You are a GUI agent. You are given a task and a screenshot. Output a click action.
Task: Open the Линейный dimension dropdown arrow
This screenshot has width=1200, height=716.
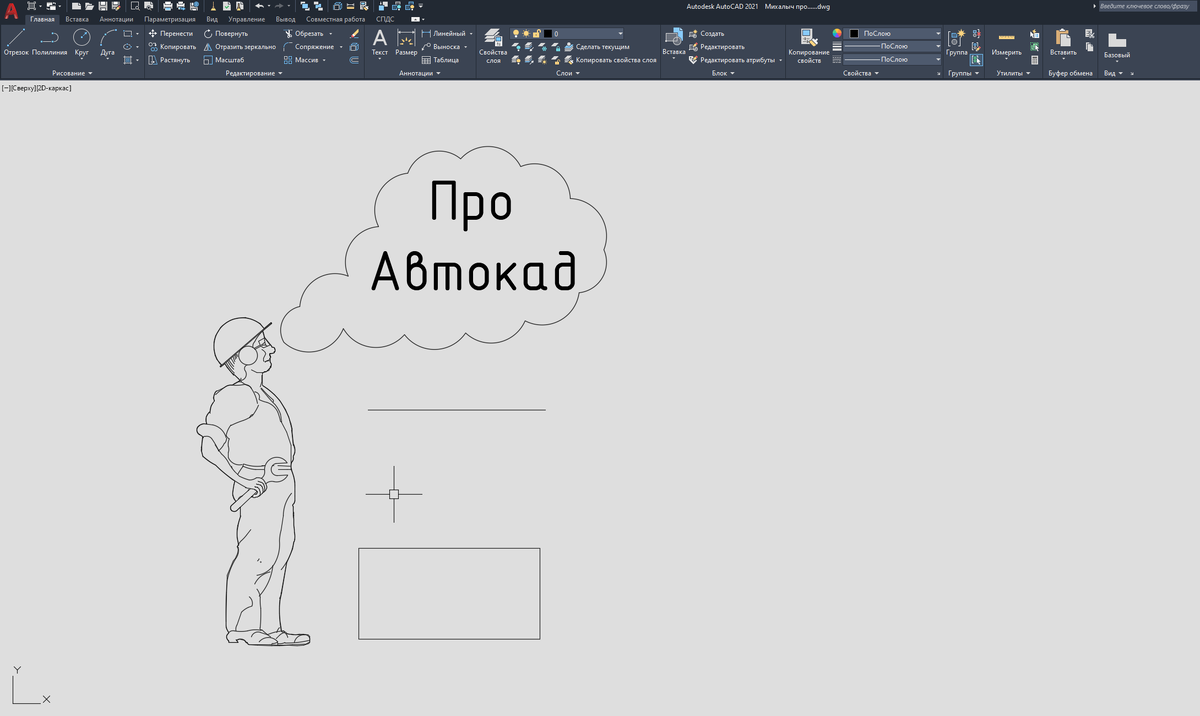471,33
